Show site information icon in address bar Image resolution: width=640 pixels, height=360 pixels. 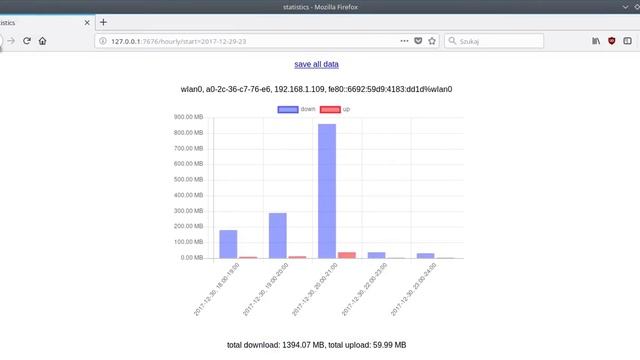[x=103, y=41]
